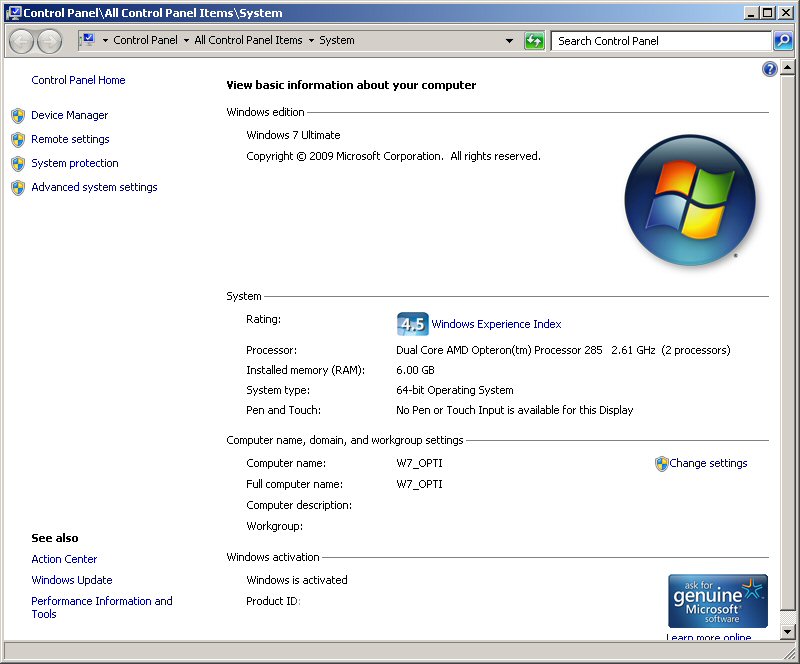Click the Back navigation arrow button
Screen dimensions: 800x664
pyautogui.click(x=21, y=41)
